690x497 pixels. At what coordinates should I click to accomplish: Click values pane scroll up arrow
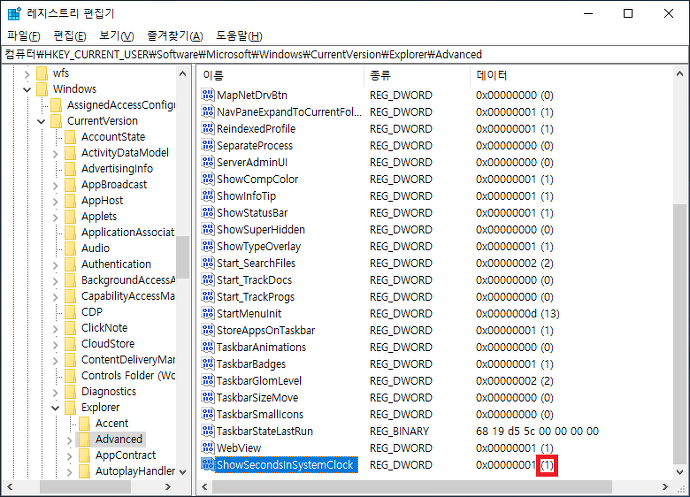pos(679,74)
